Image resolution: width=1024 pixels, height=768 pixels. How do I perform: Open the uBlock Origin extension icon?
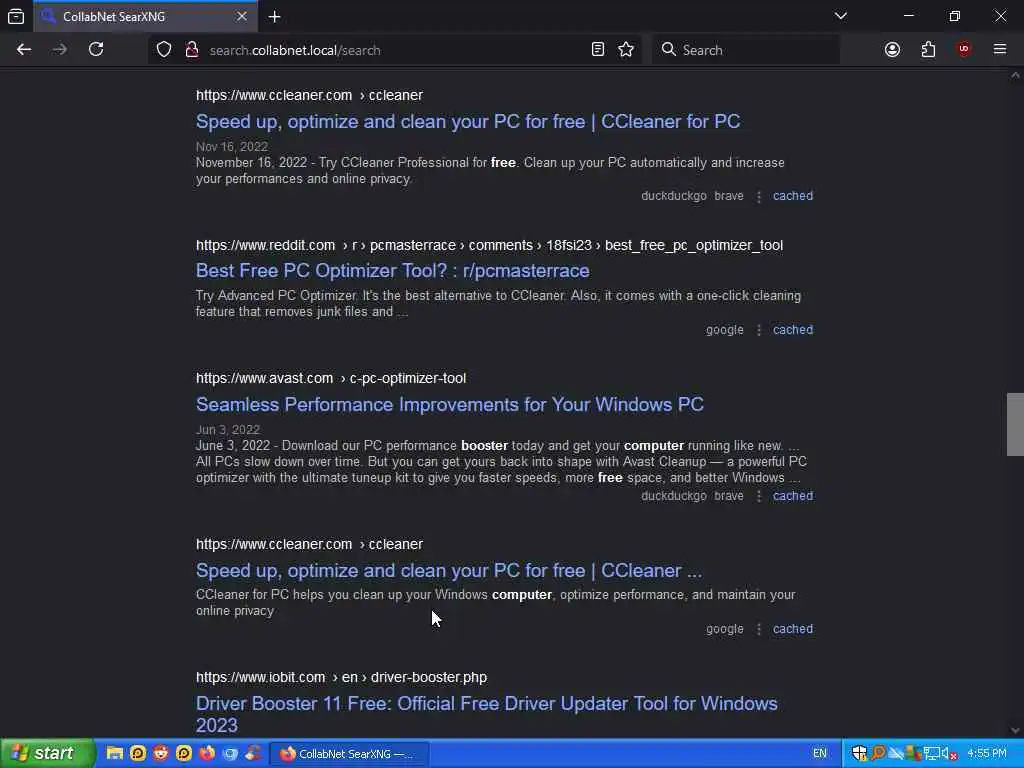(964, 50)
